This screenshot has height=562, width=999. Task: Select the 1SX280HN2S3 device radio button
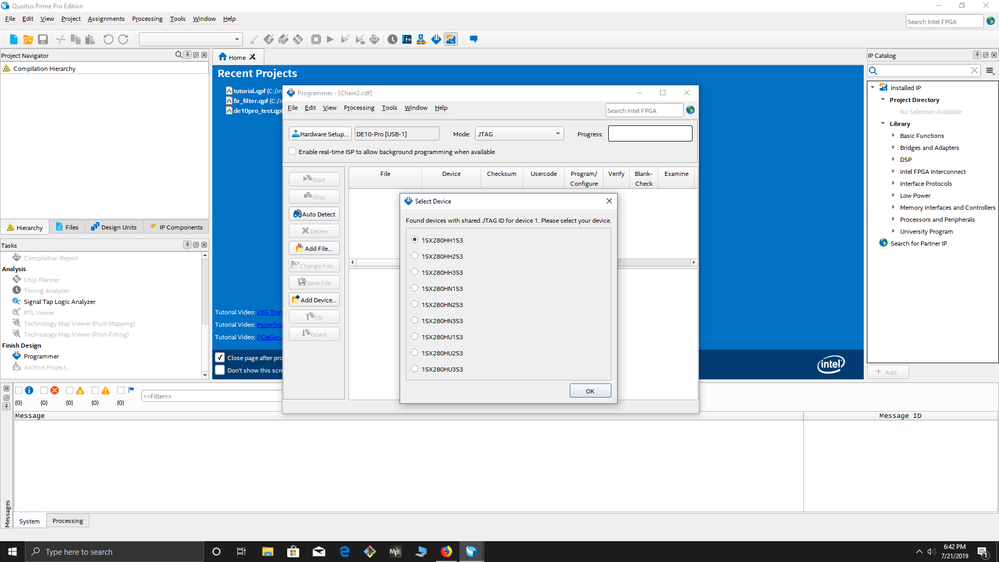pos(415,305)
